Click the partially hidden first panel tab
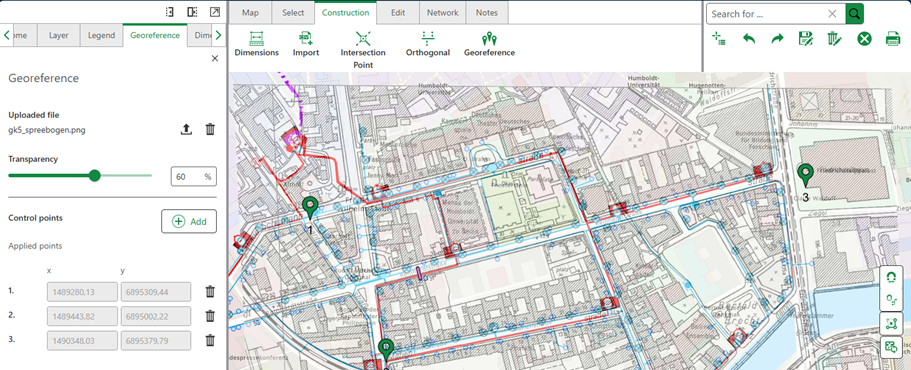The height and width of the screenshot is (370, 911). [x=20, y=35]
